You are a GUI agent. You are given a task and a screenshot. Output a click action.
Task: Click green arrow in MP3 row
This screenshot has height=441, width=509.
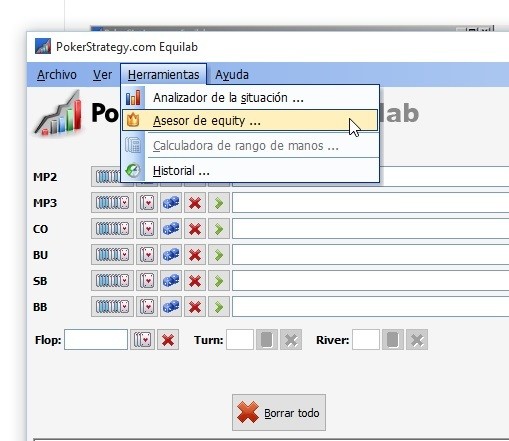[x=219, y=202]
